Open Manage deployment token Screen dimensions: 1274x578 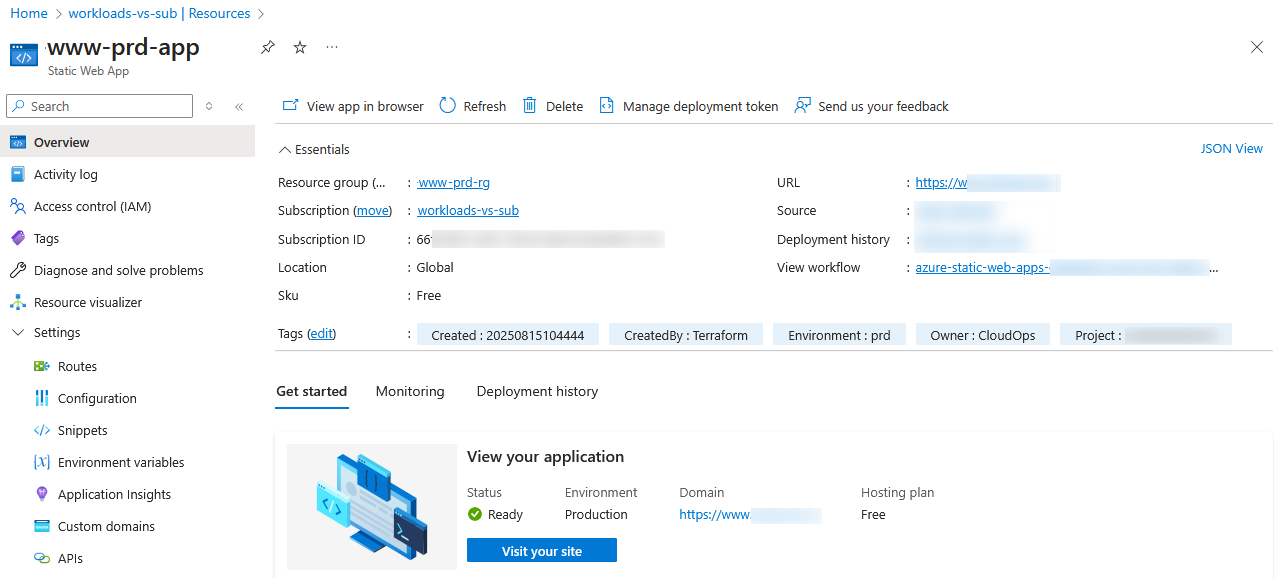click(688, 106)
